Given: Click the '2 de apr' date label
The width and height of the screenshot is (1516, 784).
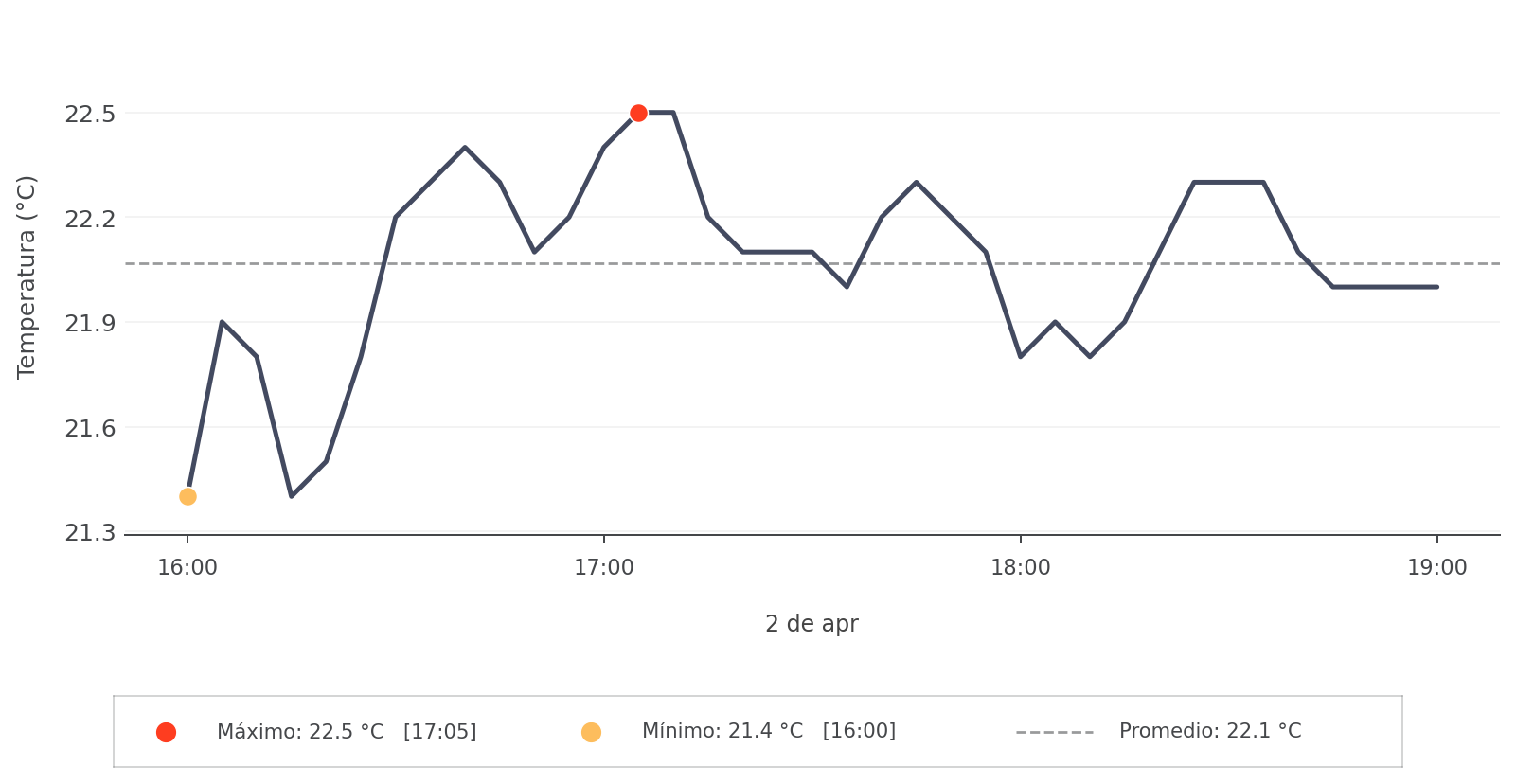Looking at the screenshot, I should coord(812,624).
